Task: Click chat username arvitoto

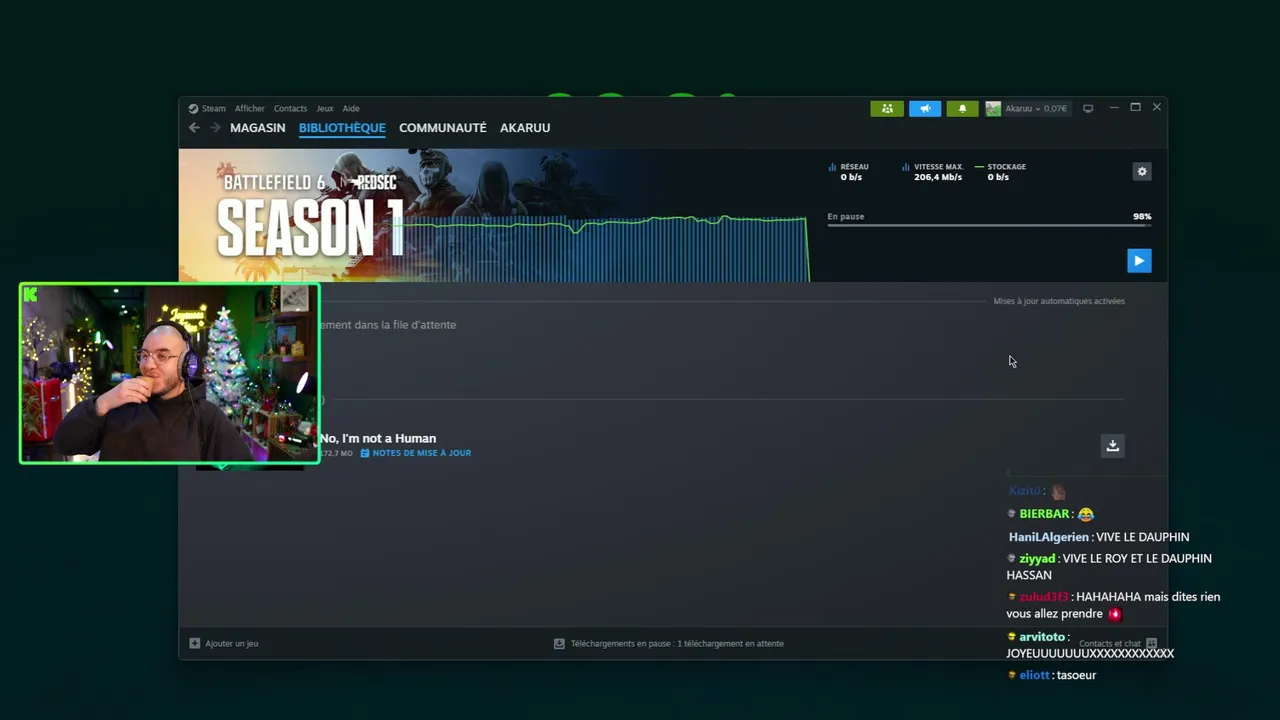Action: [x=1041, y=637]
